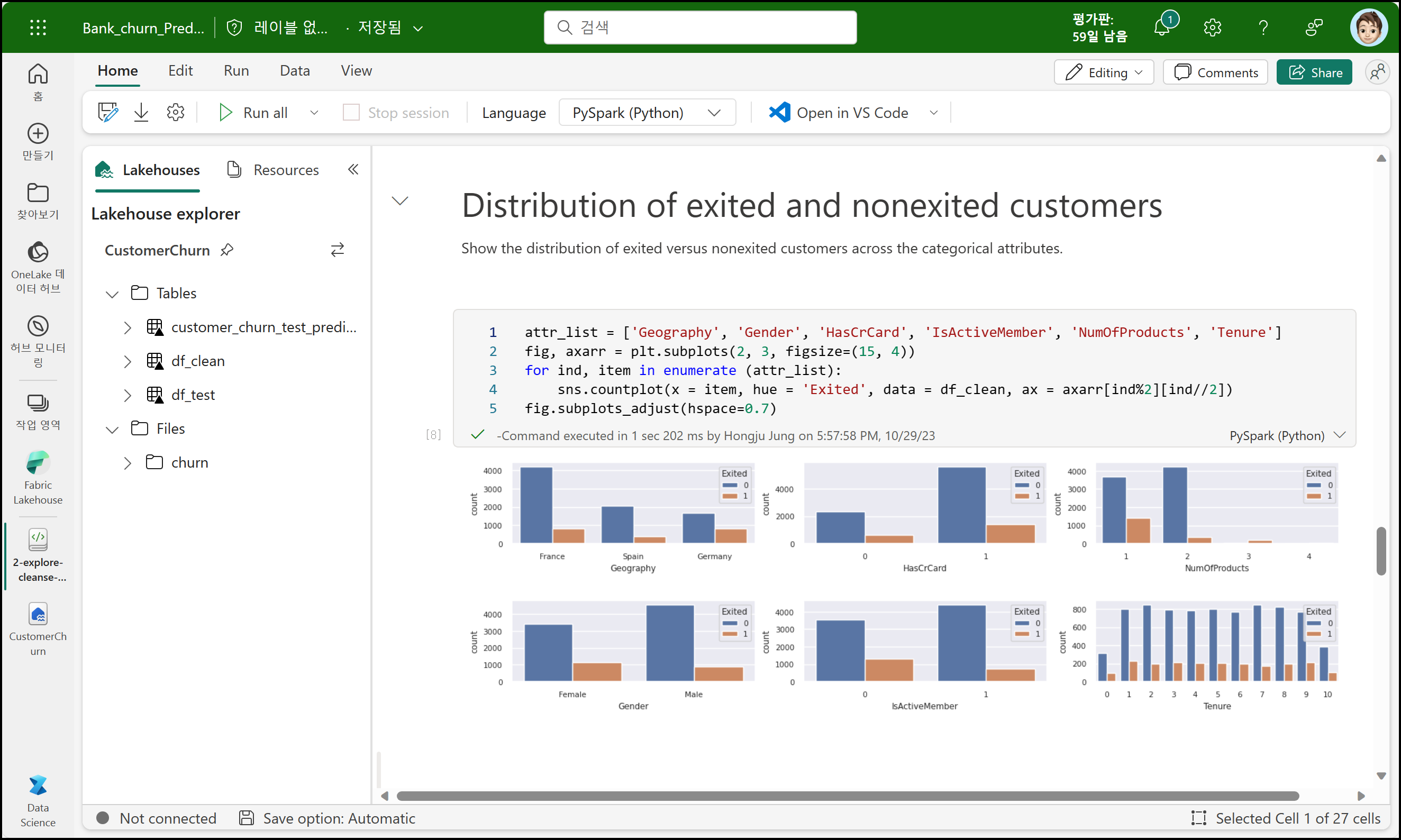Click the OneLake data hub icon
The height and width of the screenshot is (840, 1401).
coord(38,252)
